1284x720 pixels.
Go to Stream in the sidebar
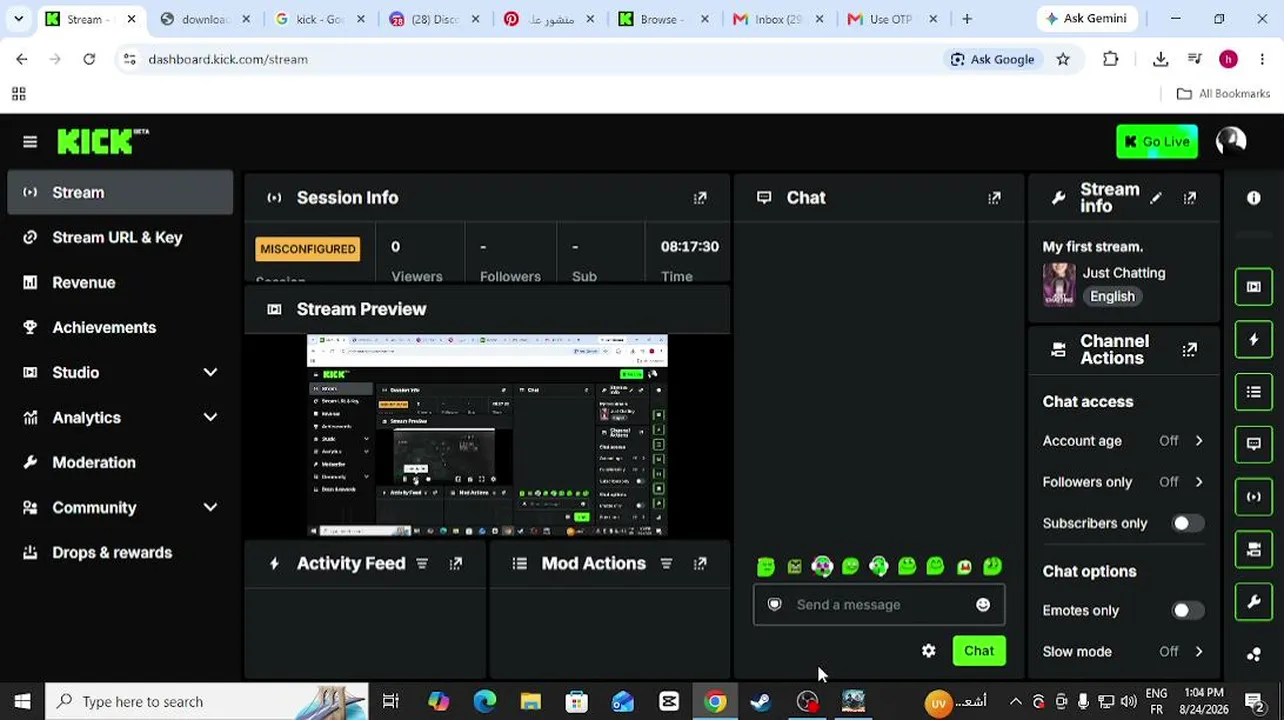pyautogui.click(x=120, y=193)
